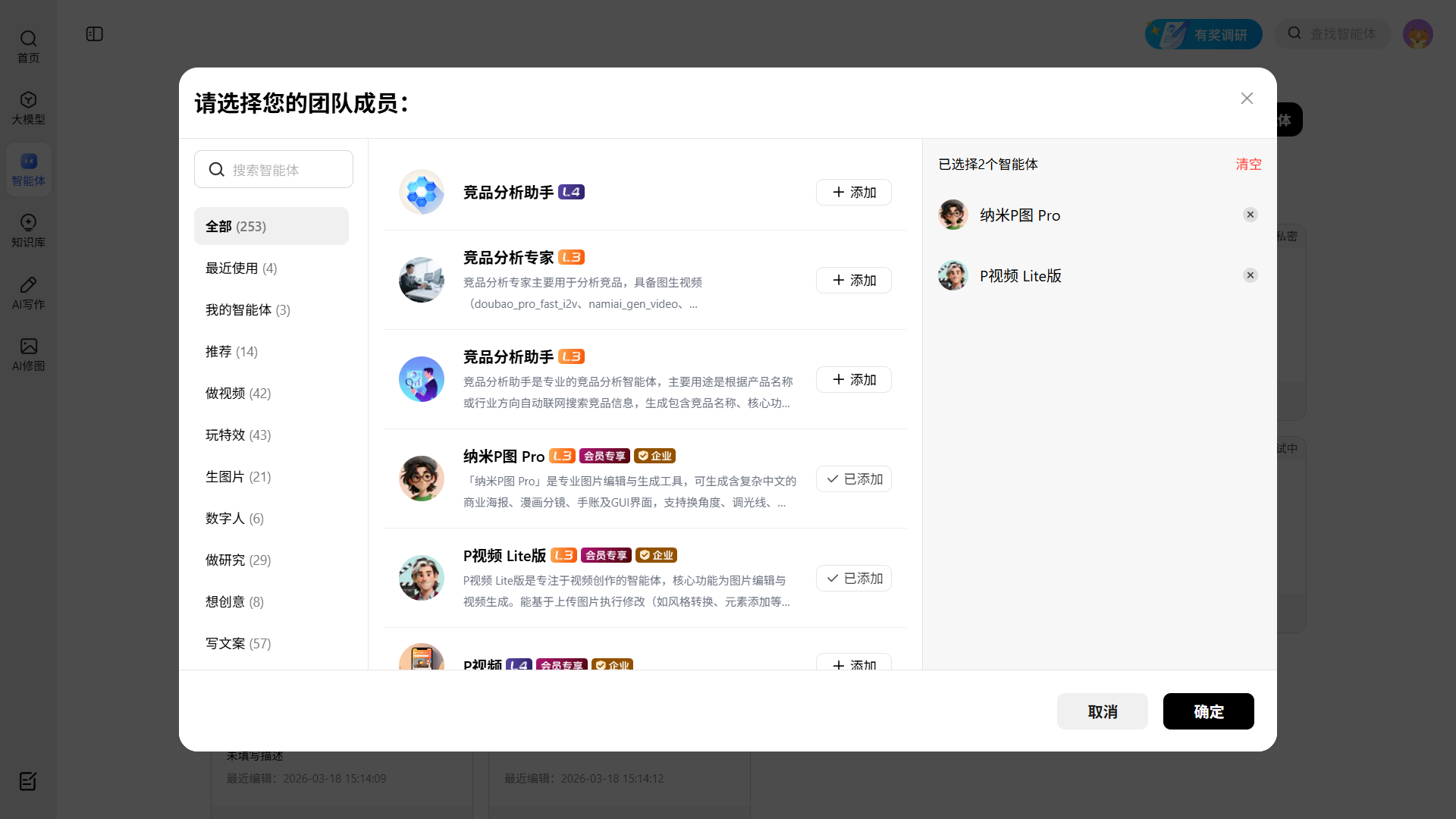1456x819 pixels.
Task: Remove P视频 Lite版 from selected list
Action: point(1250,275)
